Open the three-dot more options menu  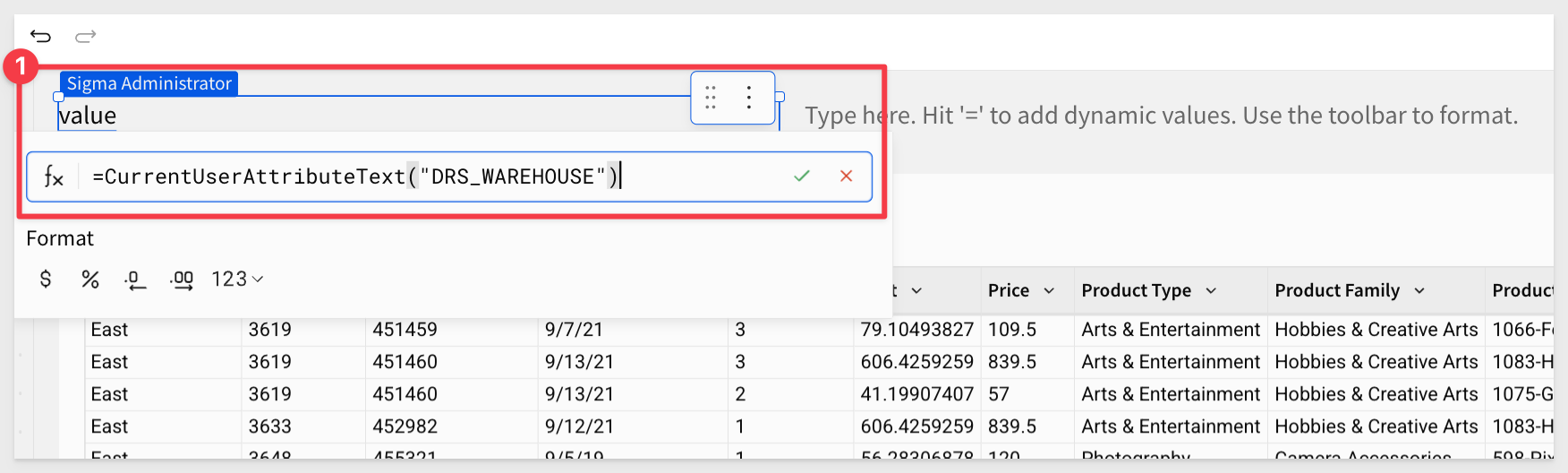coord(749,98)
